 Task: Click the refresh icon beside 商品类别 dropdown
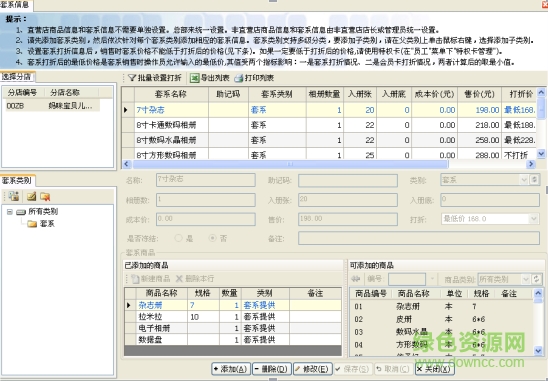point(536,279)
